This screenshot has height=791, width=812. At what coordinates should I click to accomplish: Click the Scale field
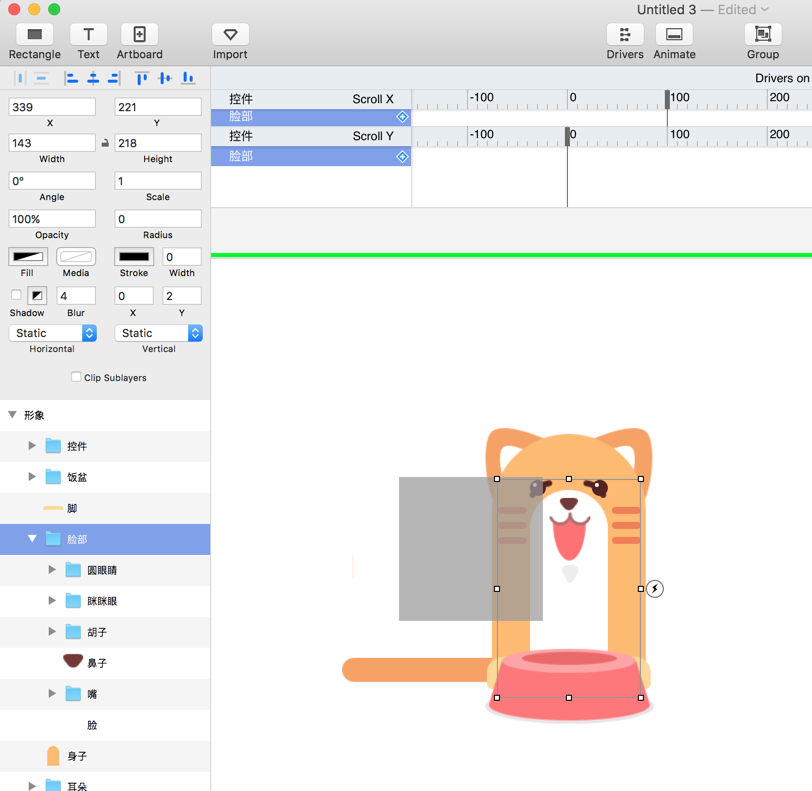pyautogui.click(x=158, y=181)
